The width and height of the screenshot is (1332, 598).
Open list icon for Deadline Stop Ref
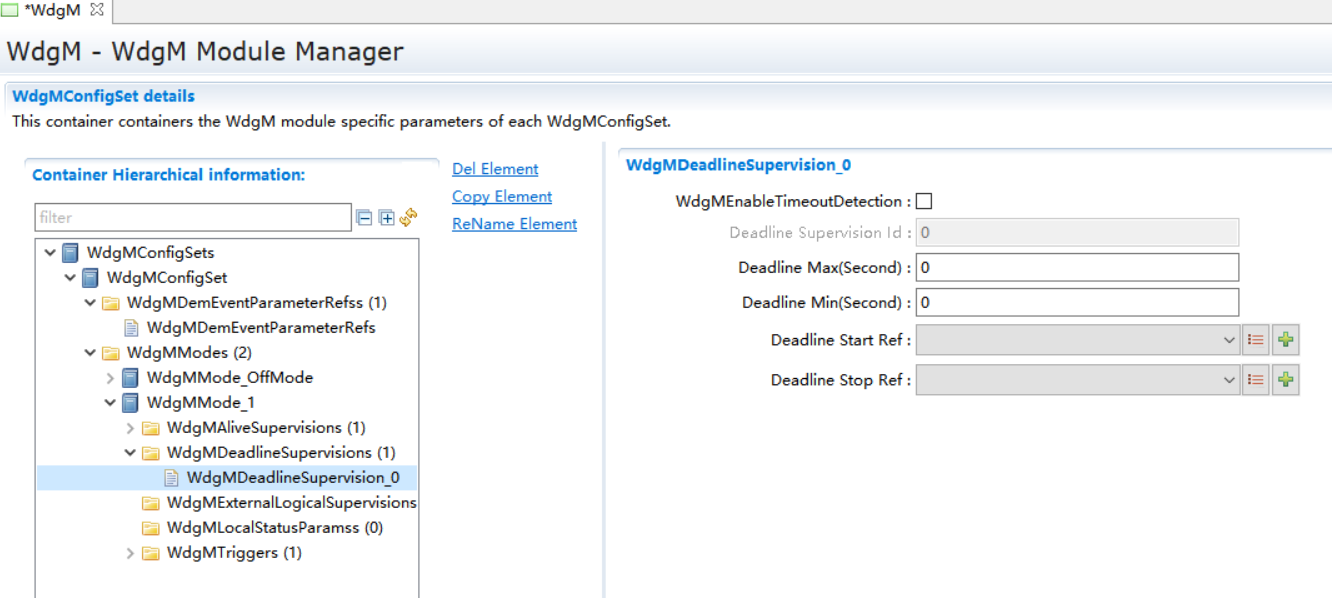(x=1256, y=380)
